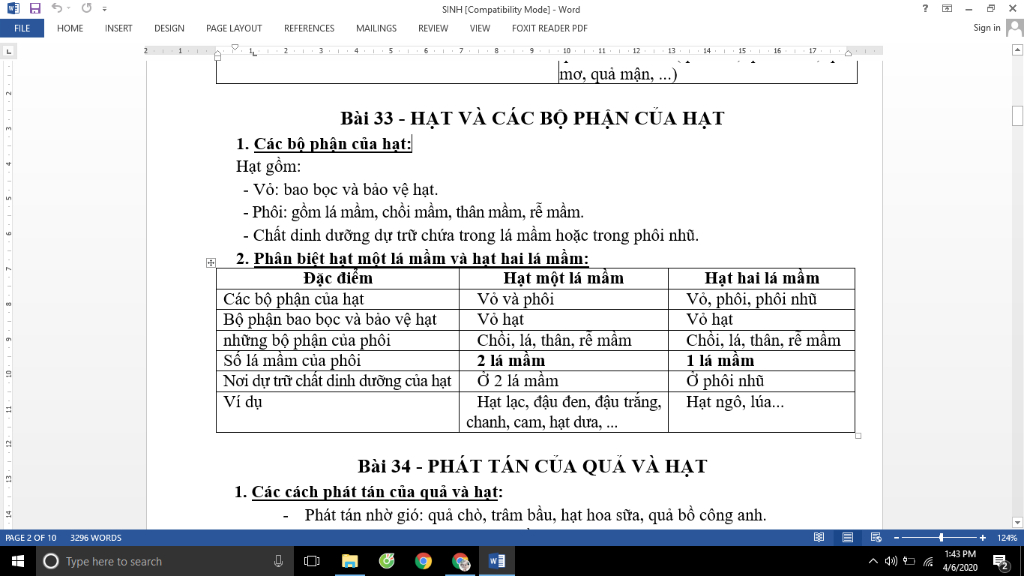Image resolution: width=1024 pixels, height=576 pixels.
Task: Open the Undo history dropdown arrow
Action: [69, 9]
